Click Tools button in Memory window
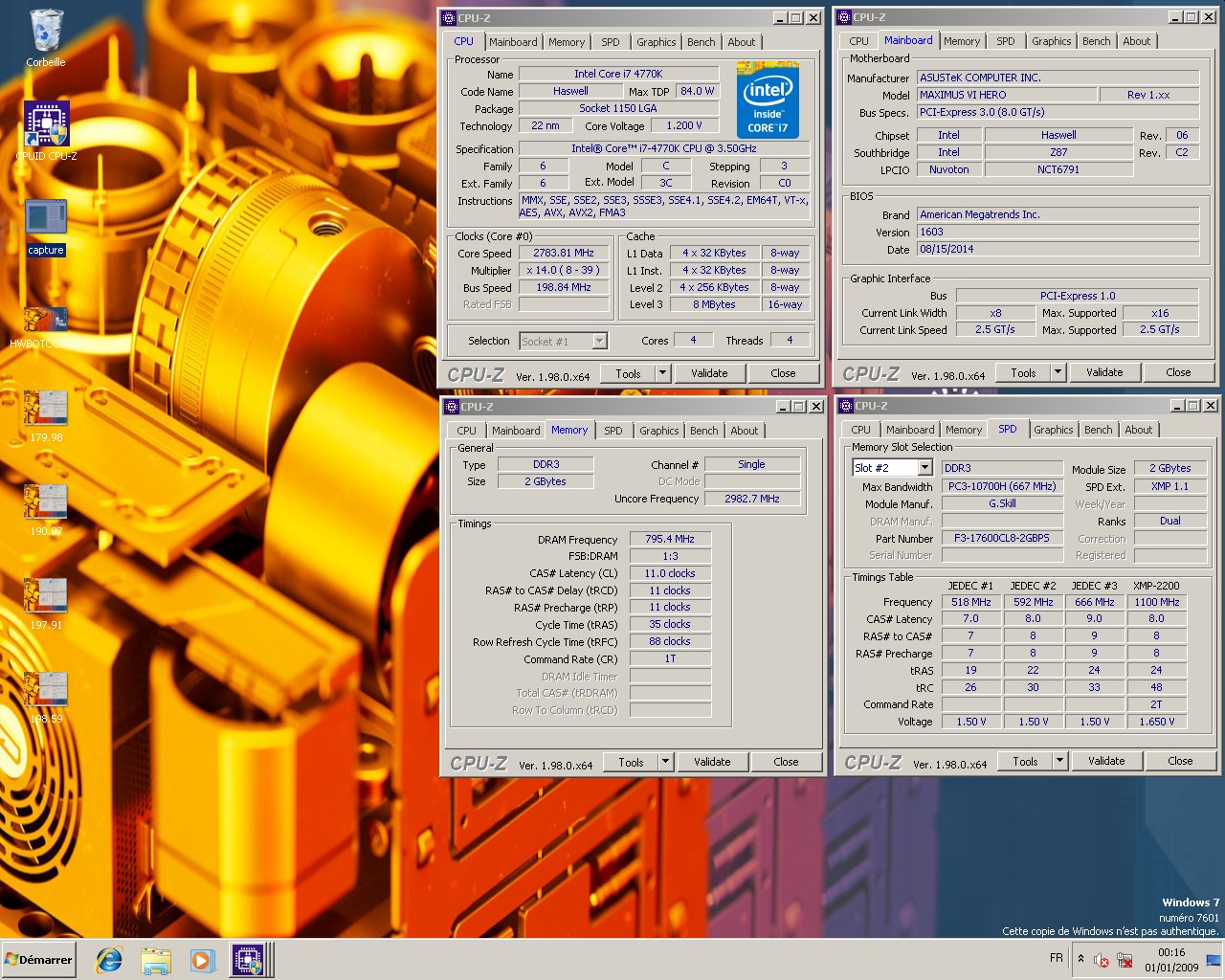 tap(631, 762)
